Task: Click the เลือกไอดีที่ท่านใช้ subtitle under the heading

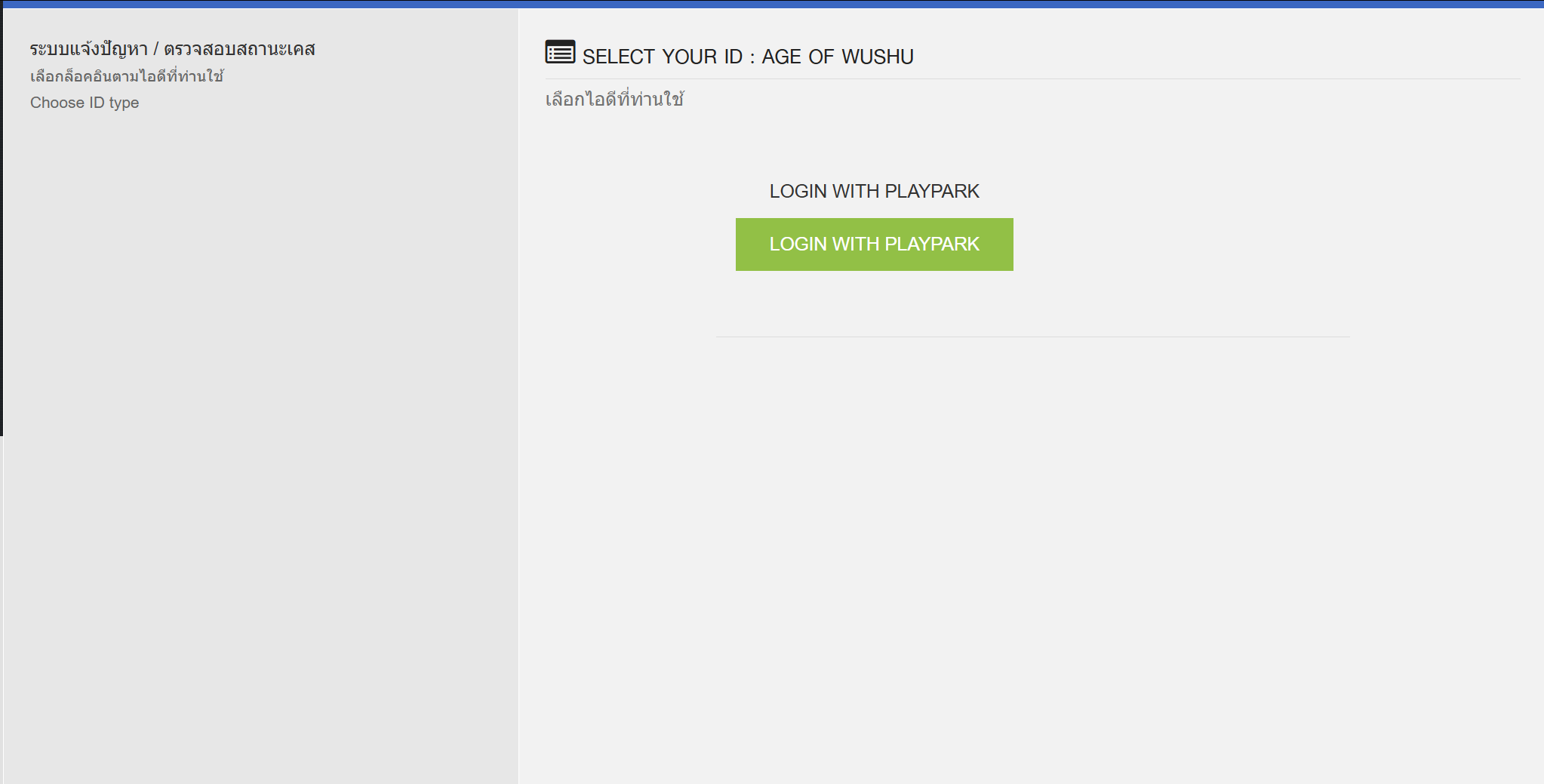Action: pyautogui.click(x=614, y=100)
